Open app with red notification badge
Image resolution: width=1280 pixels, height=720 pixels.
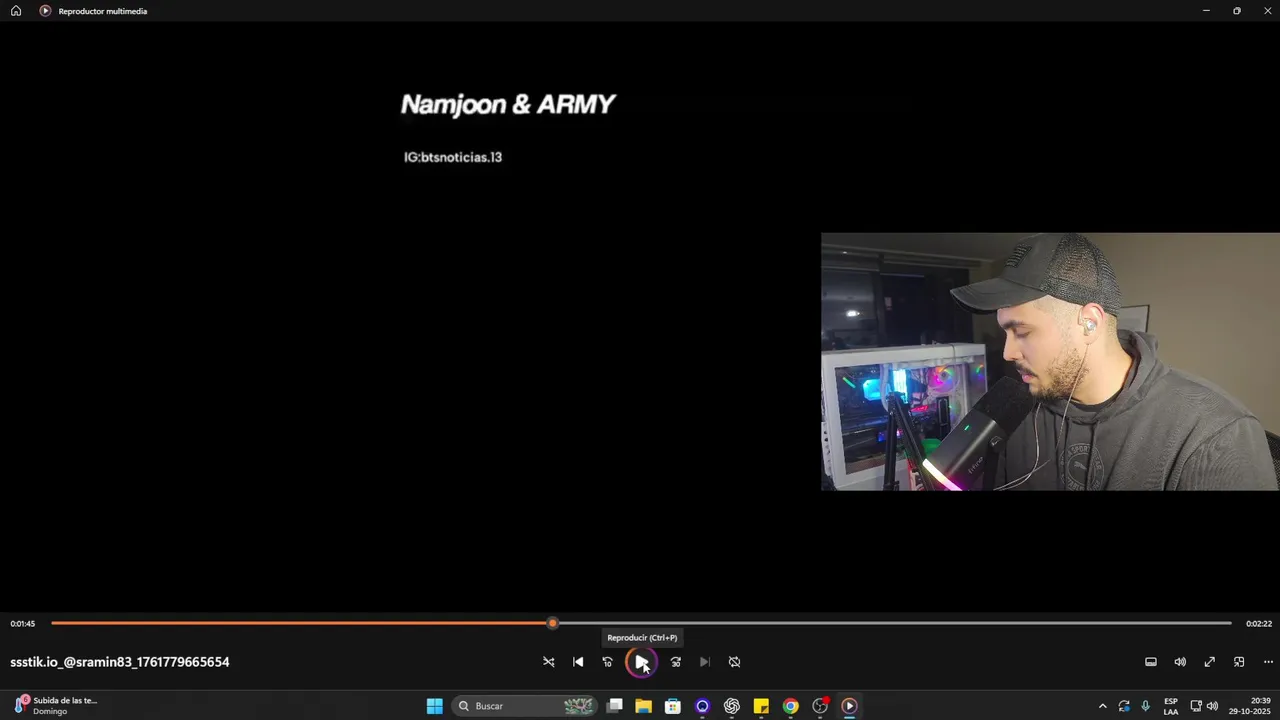[x=820, y=706]
